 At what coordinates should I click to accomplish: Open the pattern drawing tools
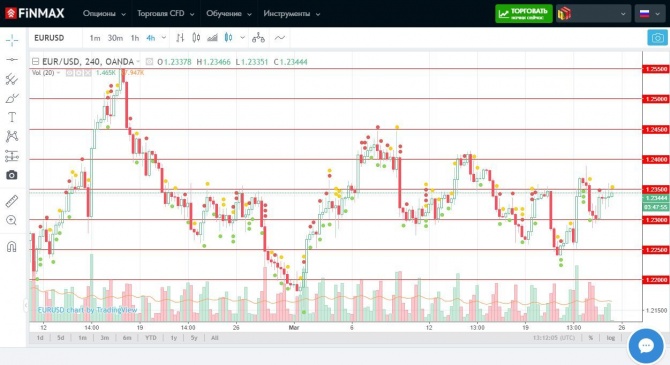pyautogui.click(x=12, y=136)
